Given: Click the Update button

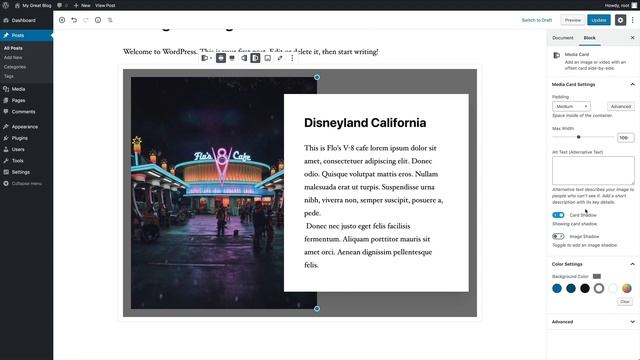Looking at the screenshot, I should [x=599, y=20].
